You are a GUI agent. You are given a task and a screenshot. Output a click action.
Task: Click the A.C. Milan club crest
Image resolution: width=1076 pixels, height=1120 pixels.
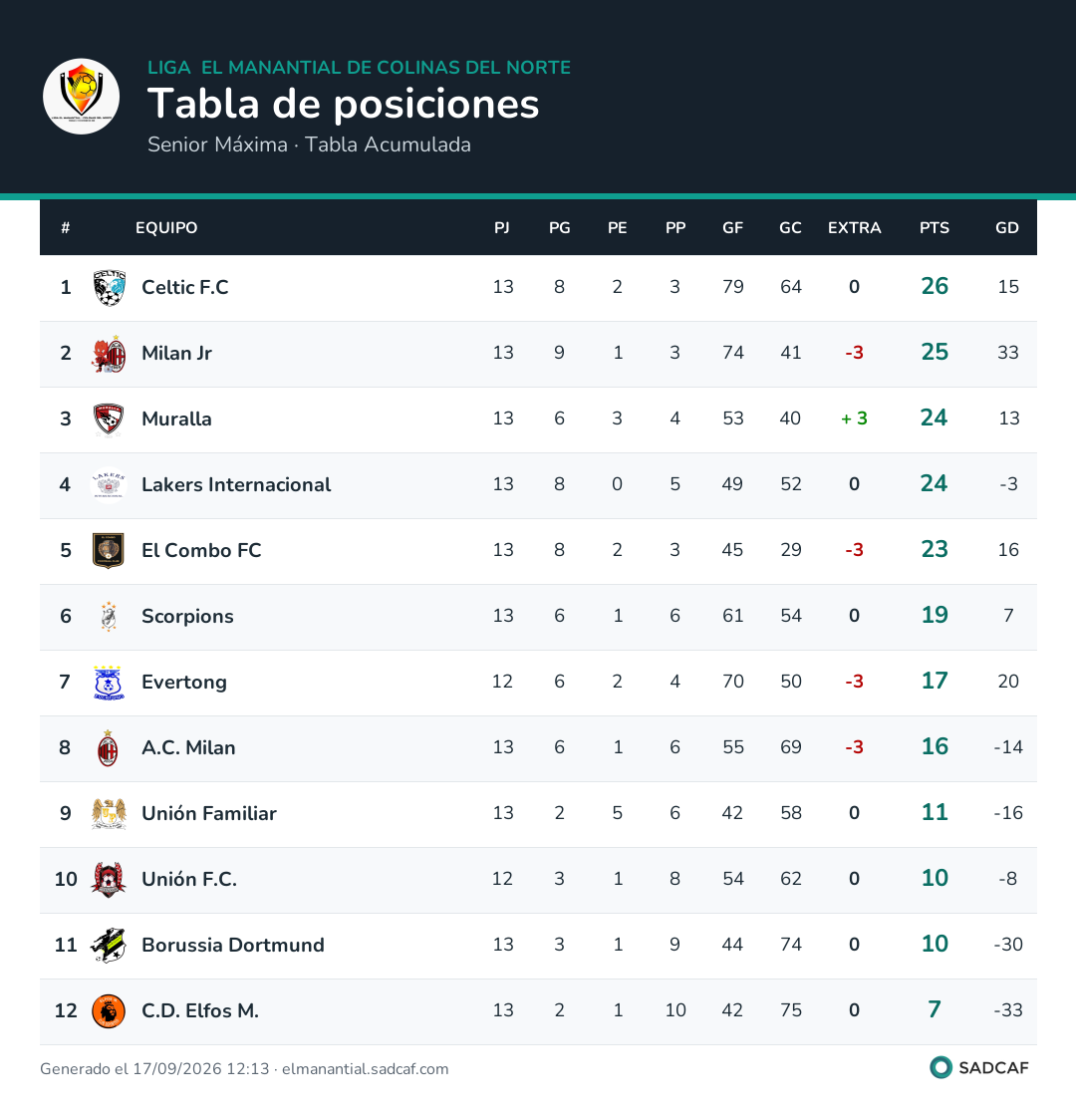109,747
